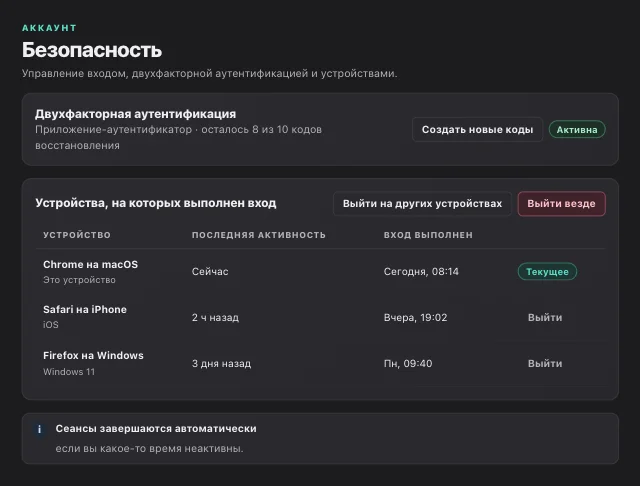The height and width of the screenshot is (486, 640).
Task: Click the Сейчас activity cell
Action: [210, 272]
